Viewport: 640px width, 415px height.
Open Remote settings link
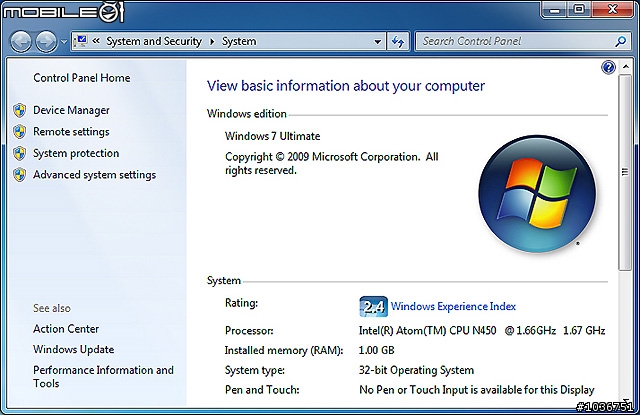71,132
